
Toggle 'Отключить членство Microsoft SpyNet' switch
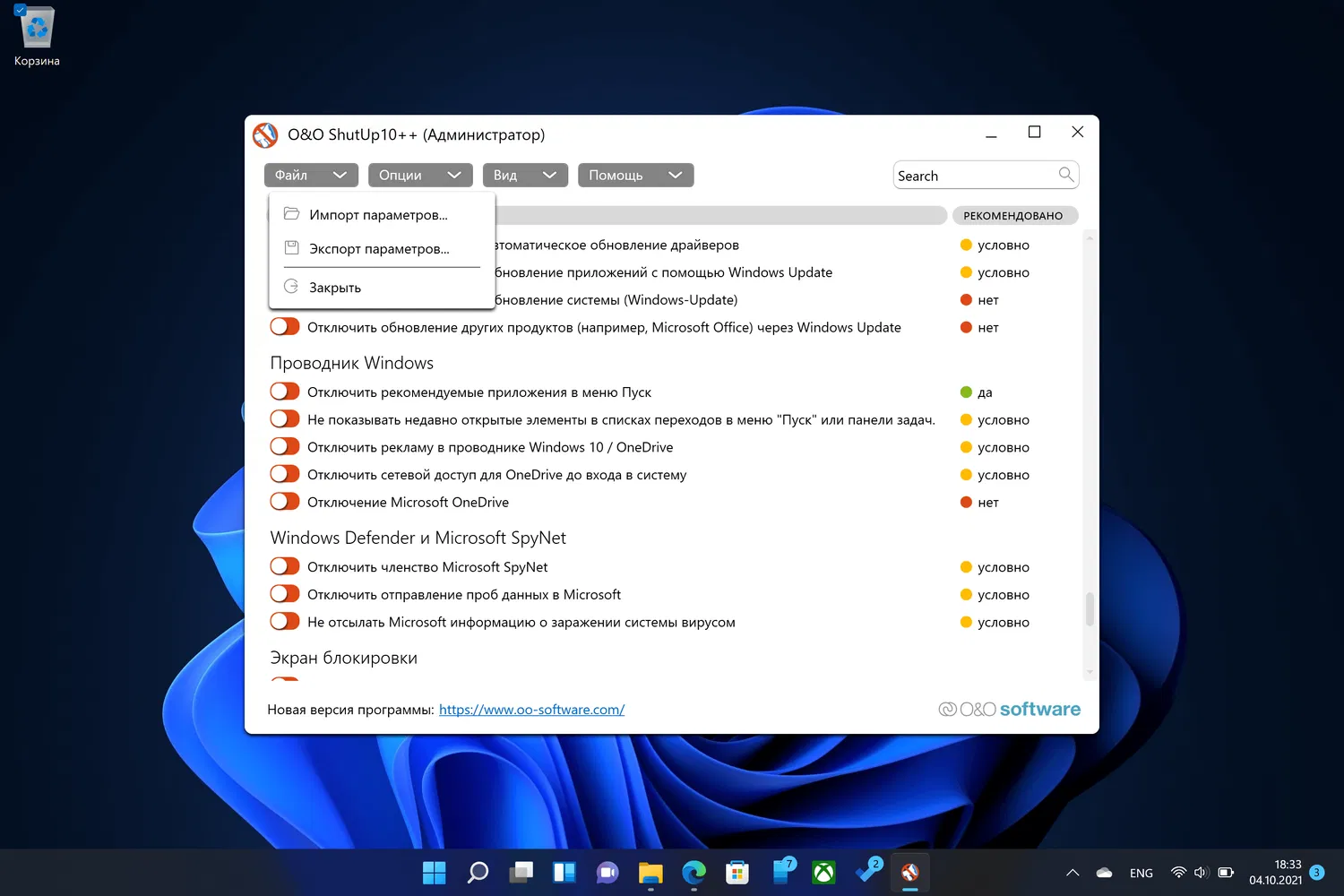(x=285, y=567)
